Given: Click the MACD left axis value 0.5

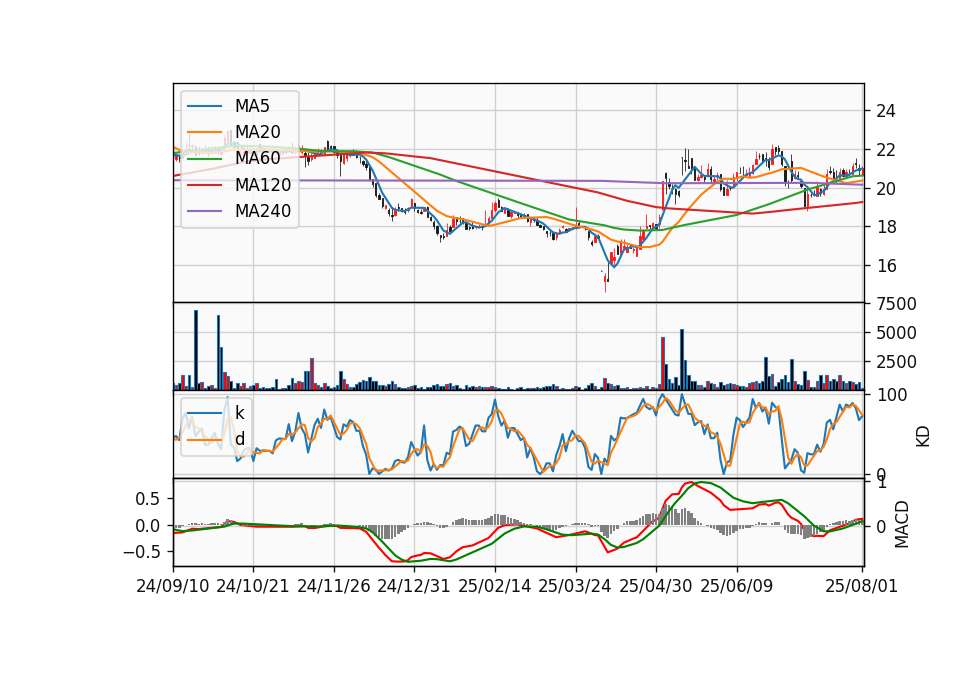Looking at the screenshot, I should pos(148,499).
